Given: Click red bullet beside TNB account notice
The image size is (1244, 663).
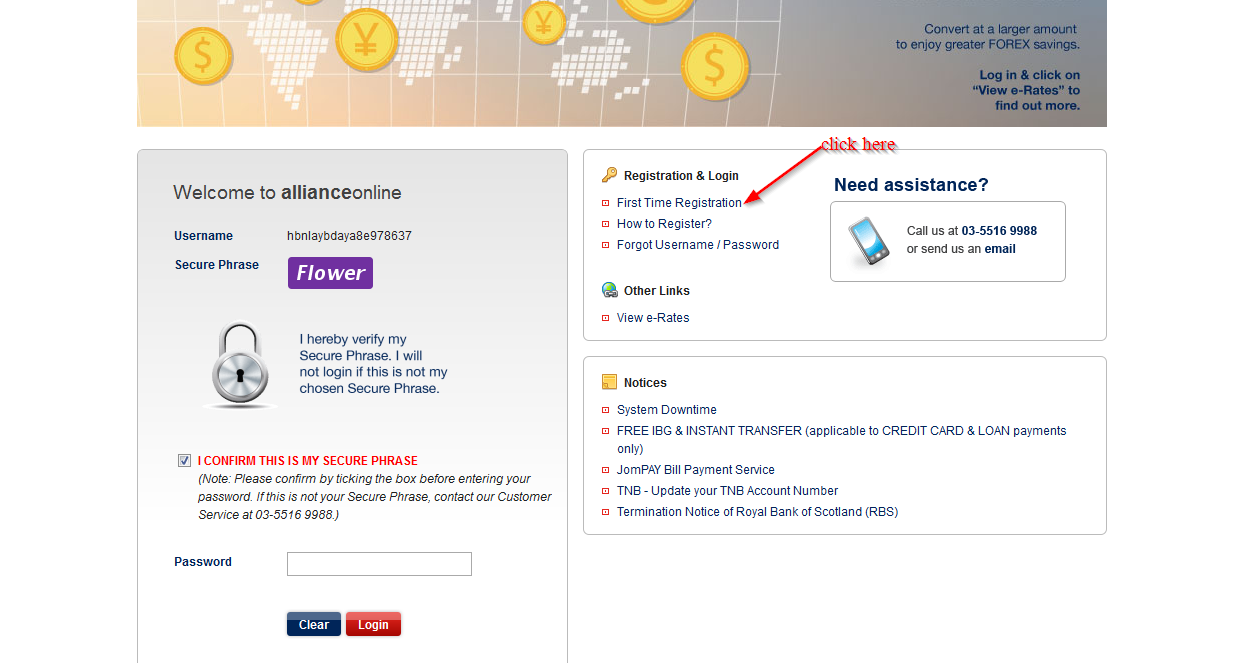Looking at the screenshot, I should tap(605, 491).
